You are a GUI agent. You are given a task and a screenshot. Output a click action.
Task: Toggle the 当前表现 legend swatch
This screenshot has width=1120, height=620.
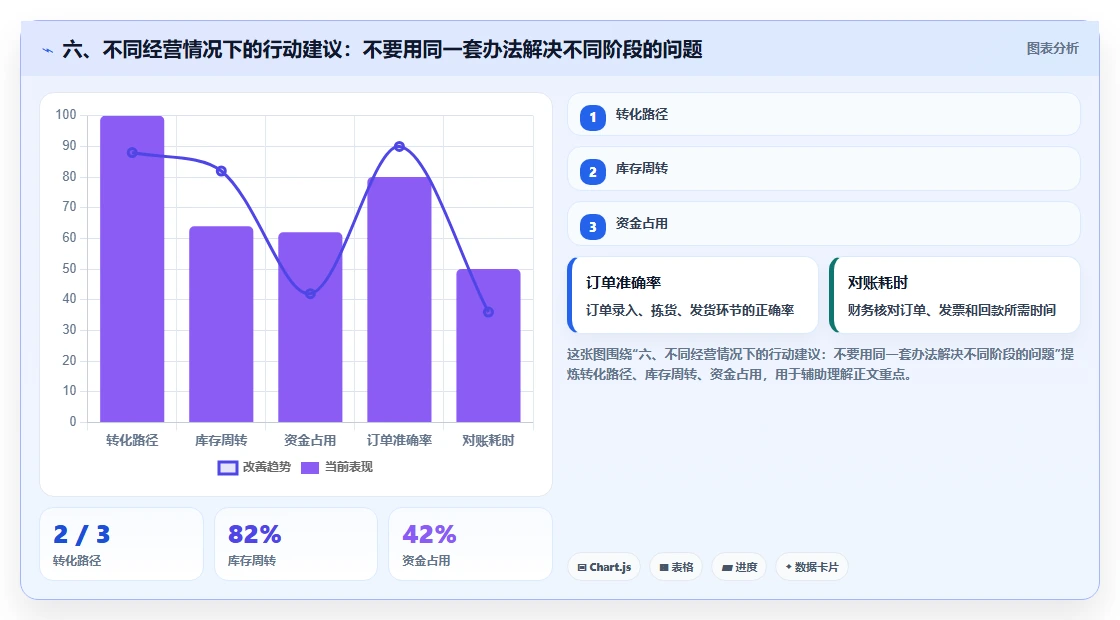(309, 468)
